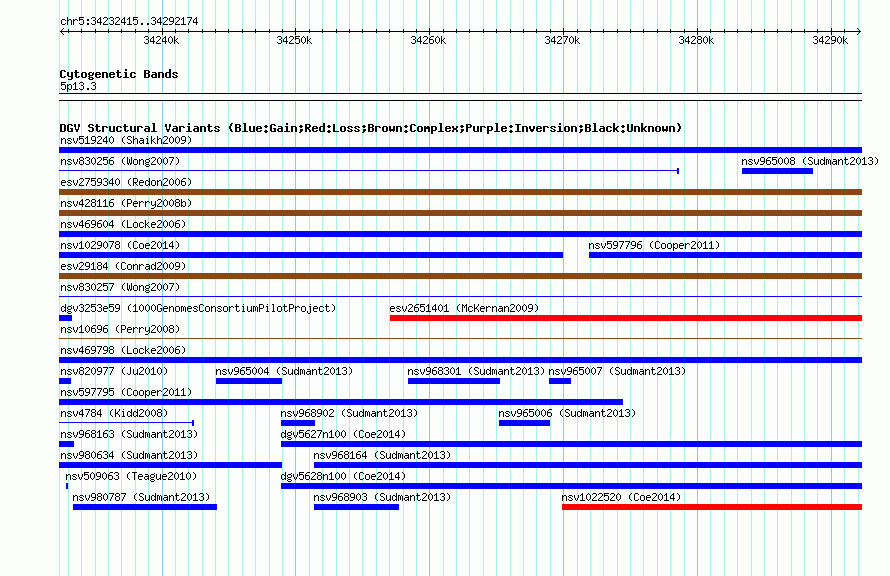Click the 34240k ruler marker
This screenshot has width=890, height=576.
click(x=161, y=40)
